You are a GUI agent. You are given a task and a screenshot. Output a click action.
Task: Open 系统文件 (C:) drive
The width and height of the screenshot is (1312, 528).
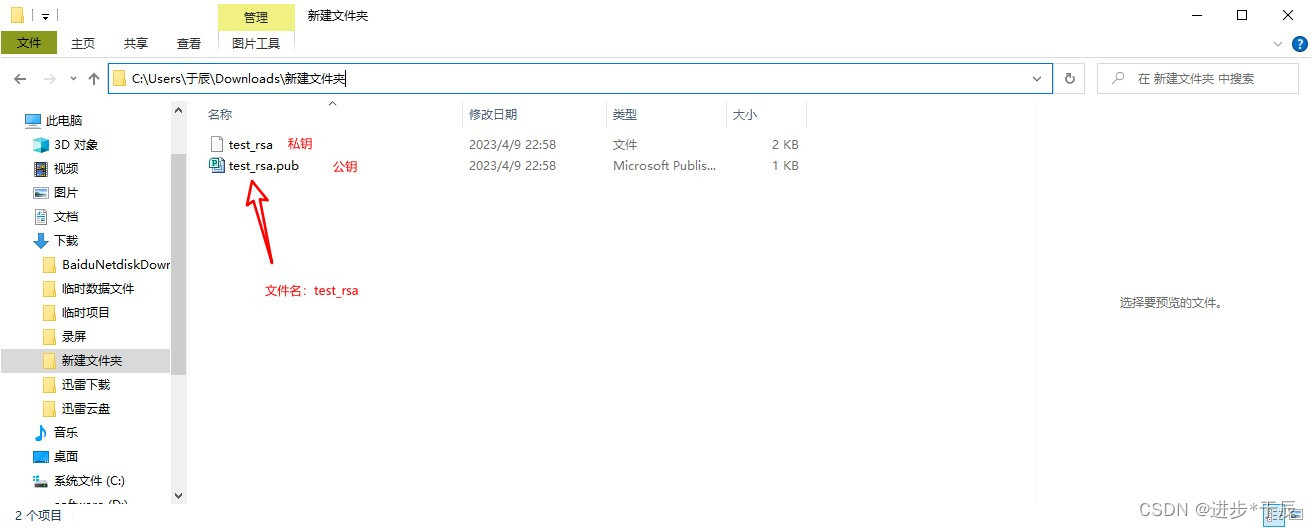coord(89,481)
